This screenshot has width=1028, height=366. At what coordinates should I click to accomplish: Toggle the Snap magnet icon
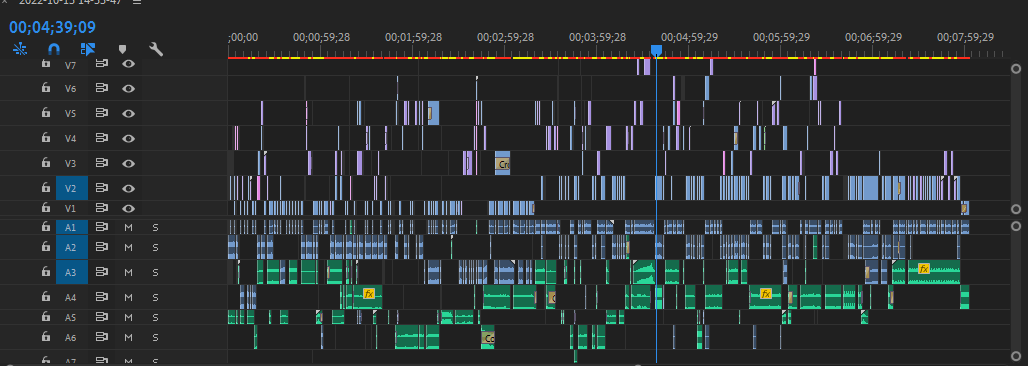(x=54, y=49)
